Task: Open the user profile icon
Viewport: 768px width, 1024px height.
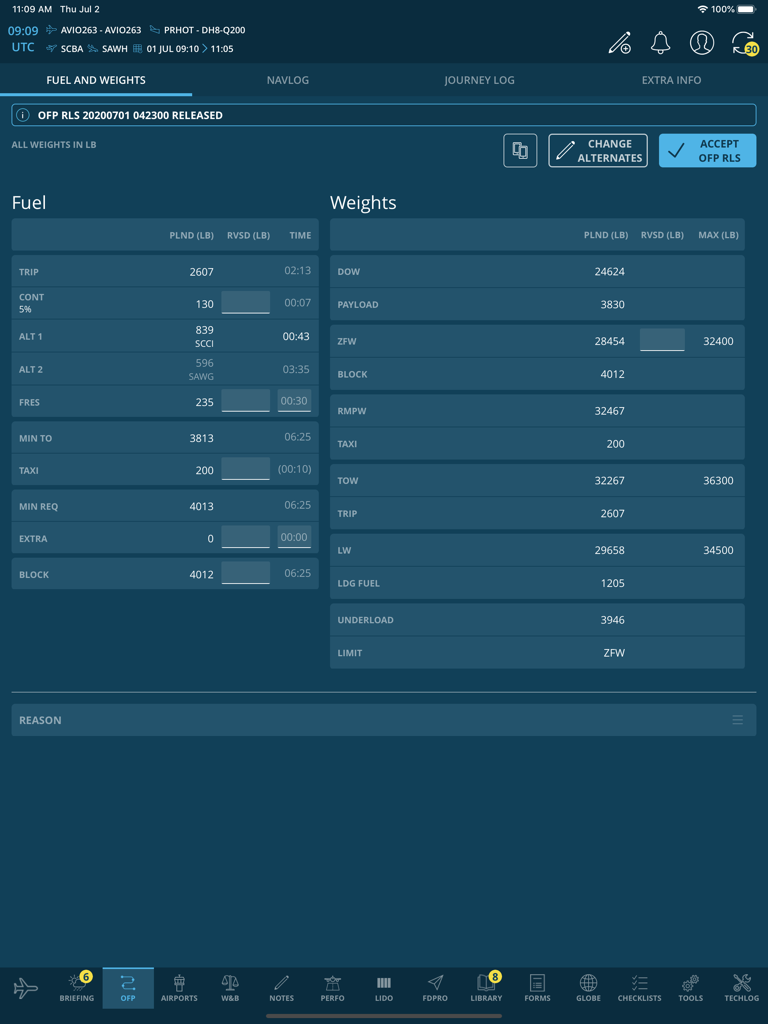Action: pyautogui.click(x=701, y=42)
